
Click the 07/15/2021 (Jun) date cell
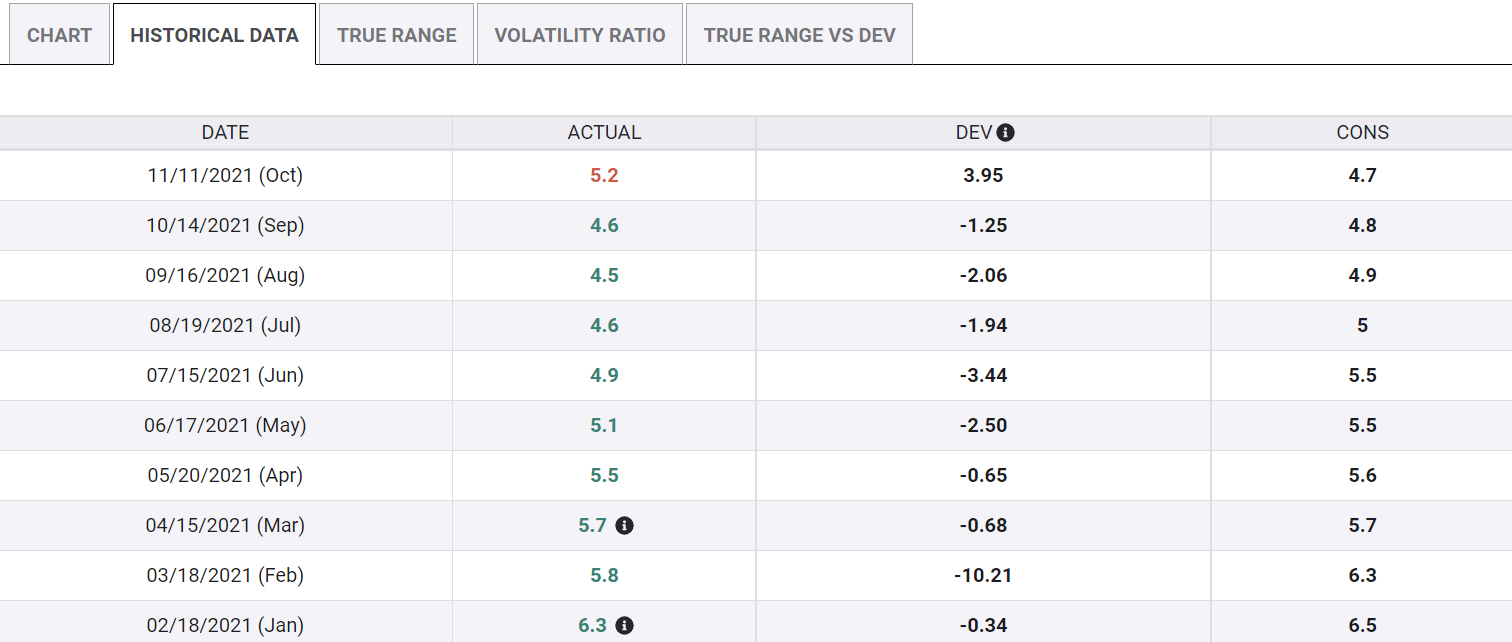click(225, 375)
